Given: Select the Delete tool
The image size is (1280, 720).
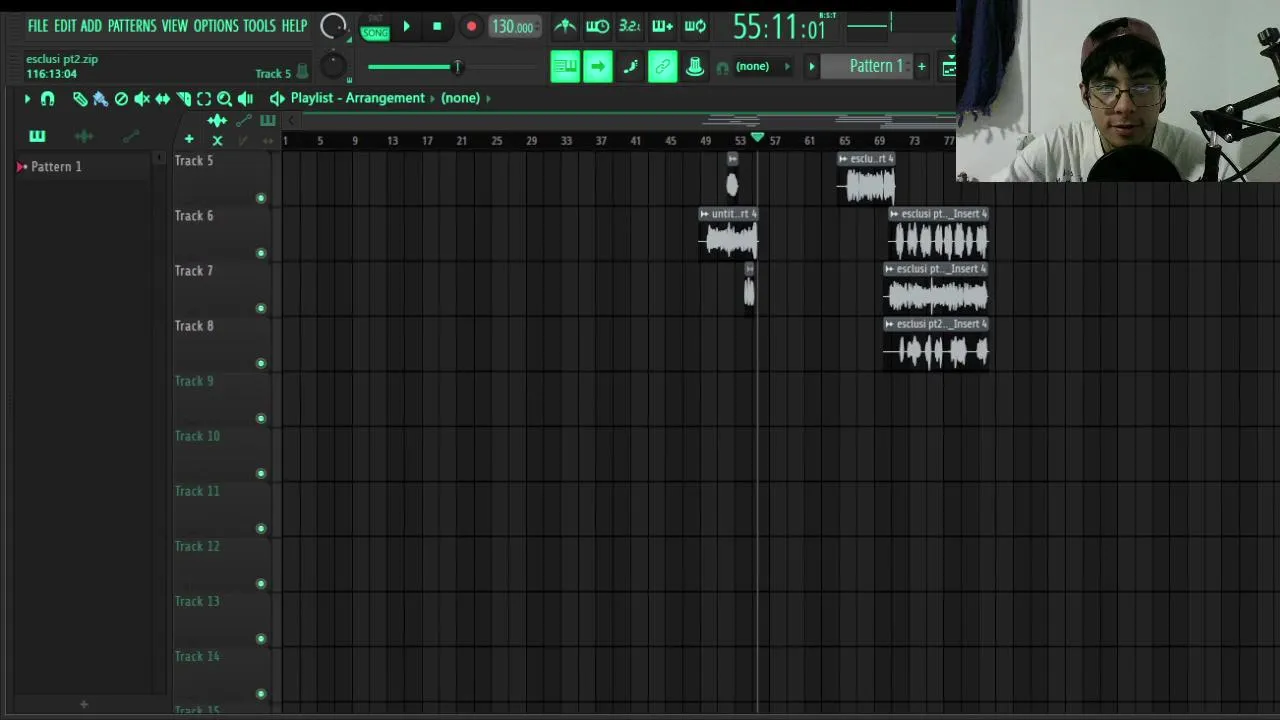Looking at the screenshot, I should (121, 98).
